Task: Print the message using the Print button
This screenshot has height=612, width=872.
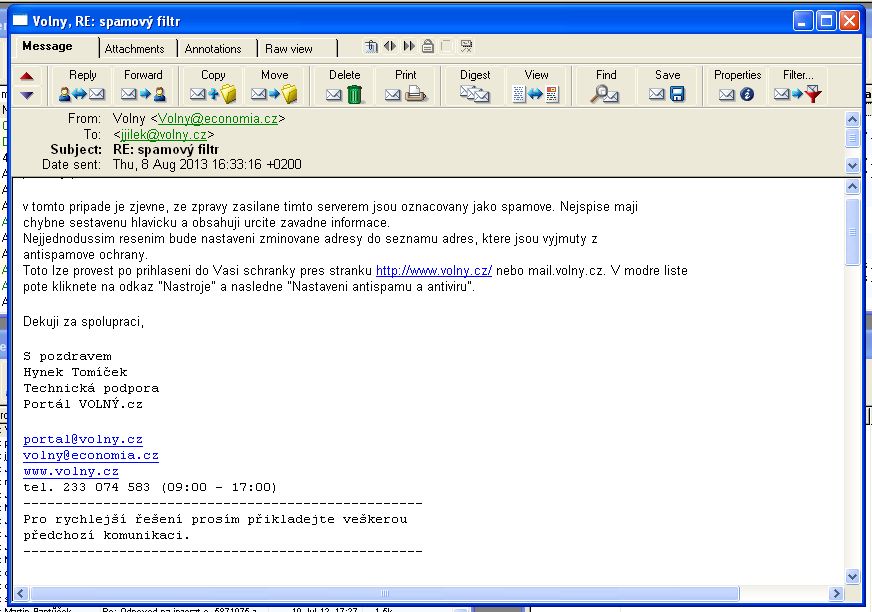Action: click(x=405, y=86)
